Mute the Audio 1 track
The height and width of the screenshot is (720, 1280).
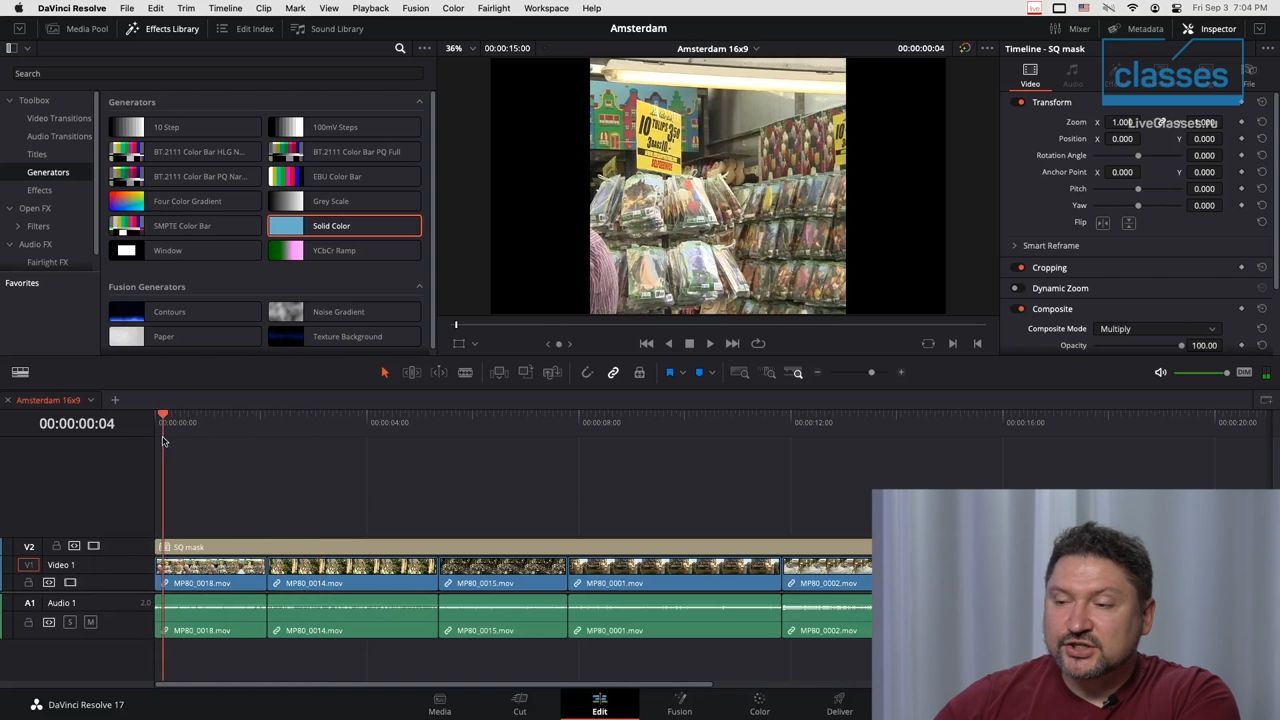pos(90,622)
